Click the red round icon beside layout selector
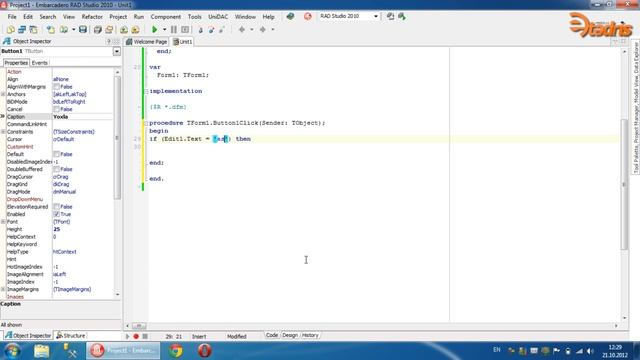 307,16
